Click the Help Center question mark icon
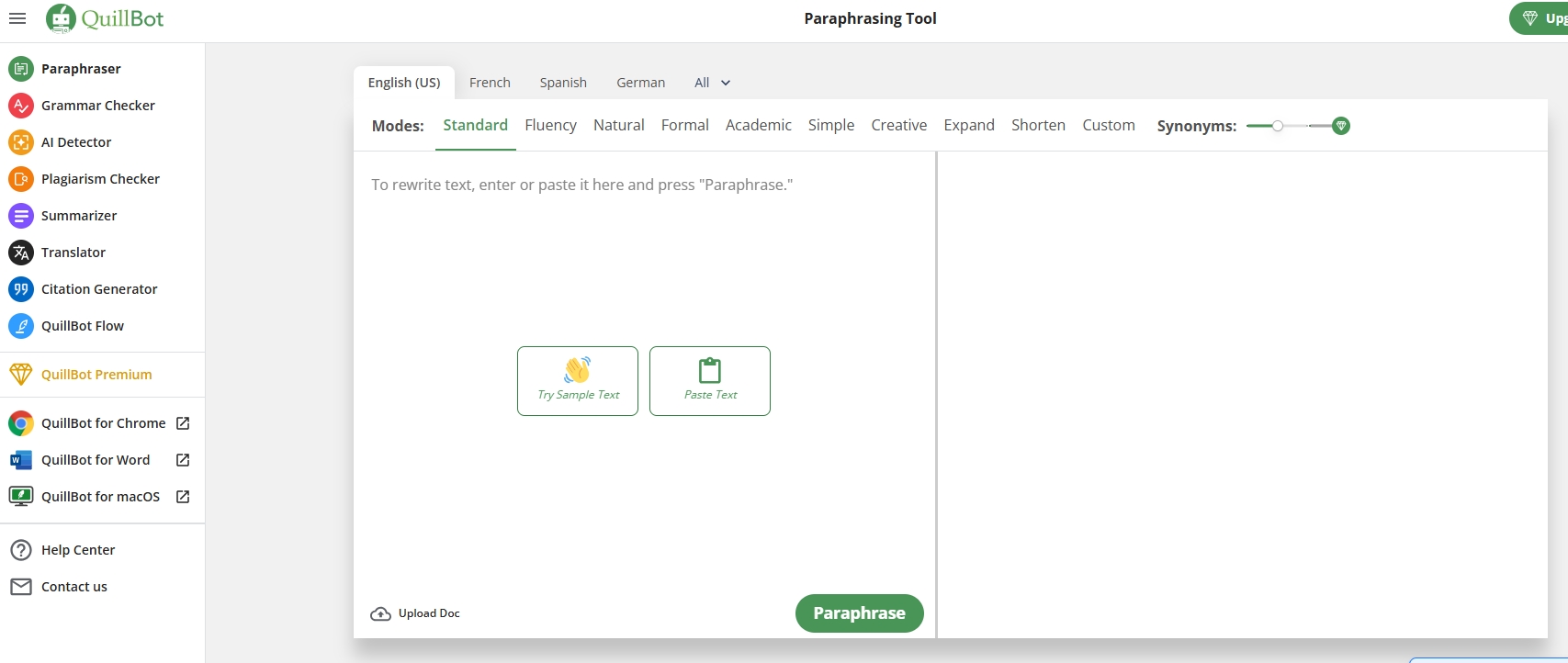Viewport: 1568px width, 663px height. tap(21, 550)
